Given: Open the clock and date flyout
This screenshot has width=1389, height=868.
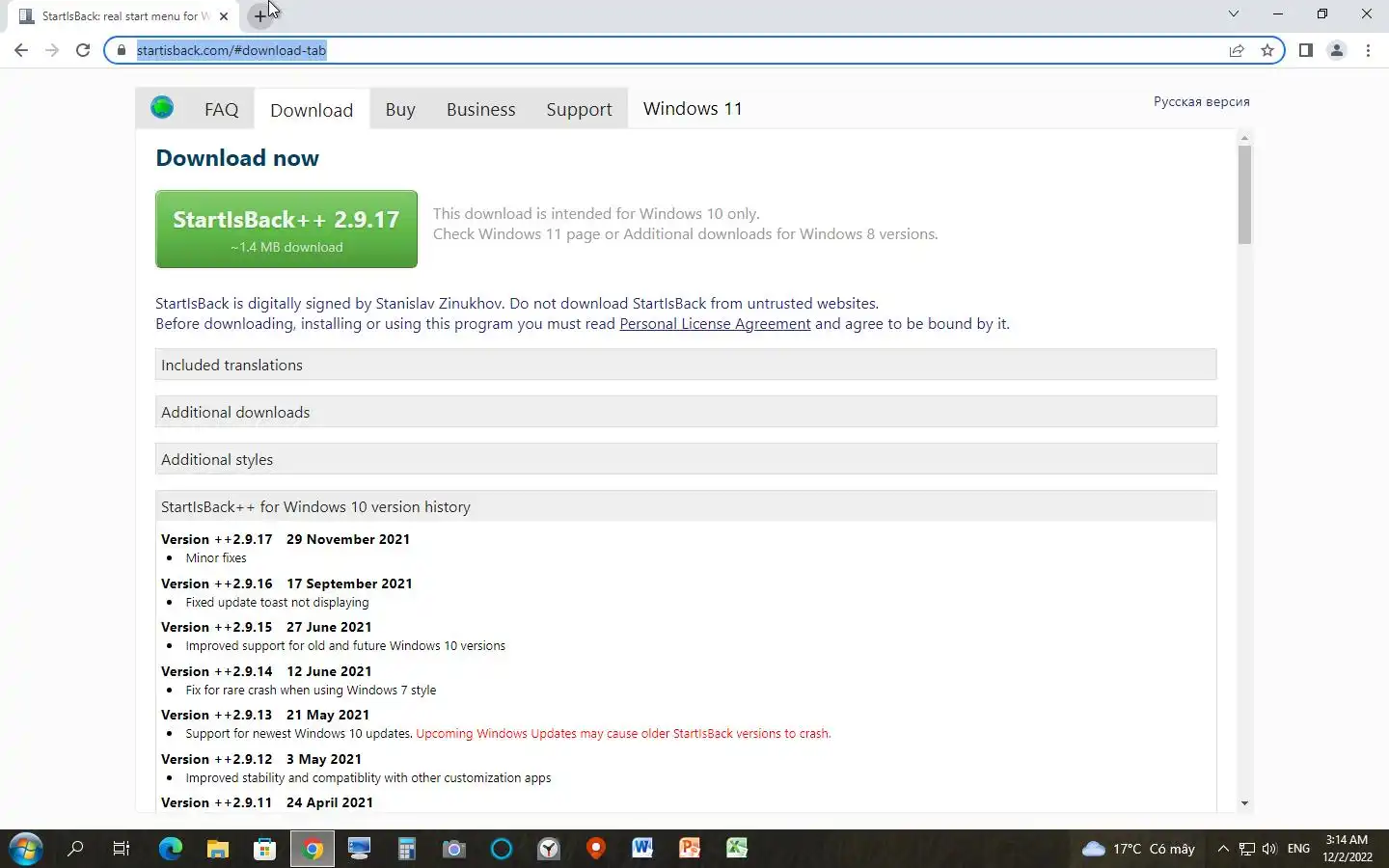Looking at the screenshot, I should [x=1348, y=849].
